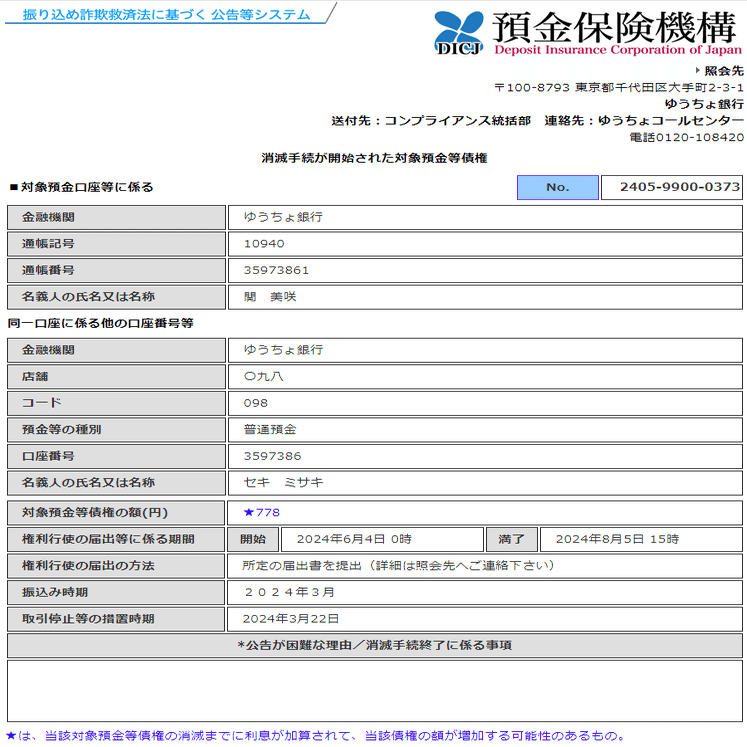Click the DICJ butterfly logo
This screenshot has width=747, height=747.
tap(459, 32)
